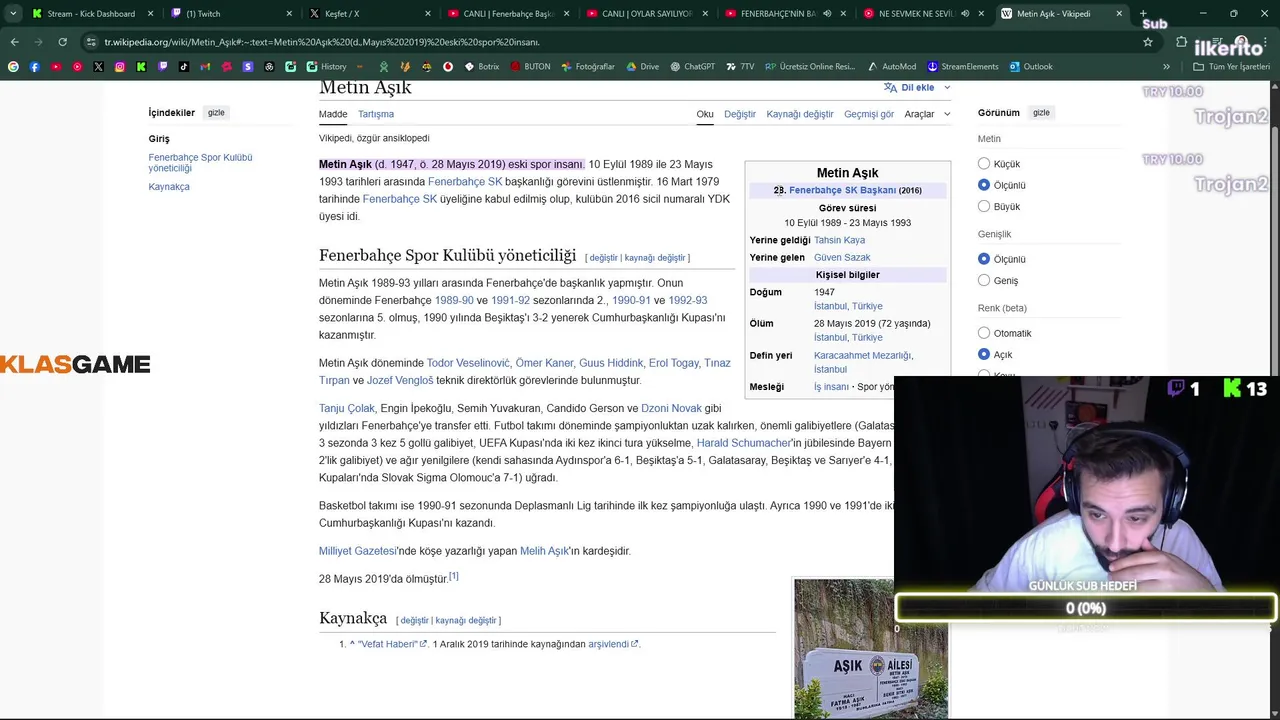
Task: Jump to the Kaynakça section in contents
Action: [169, 187]
